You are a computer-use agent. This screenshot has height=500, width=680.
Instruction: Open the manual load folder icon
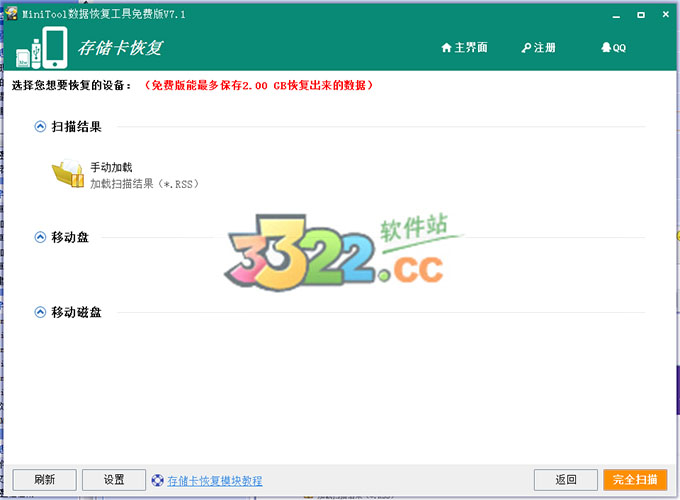coord(68,173)
